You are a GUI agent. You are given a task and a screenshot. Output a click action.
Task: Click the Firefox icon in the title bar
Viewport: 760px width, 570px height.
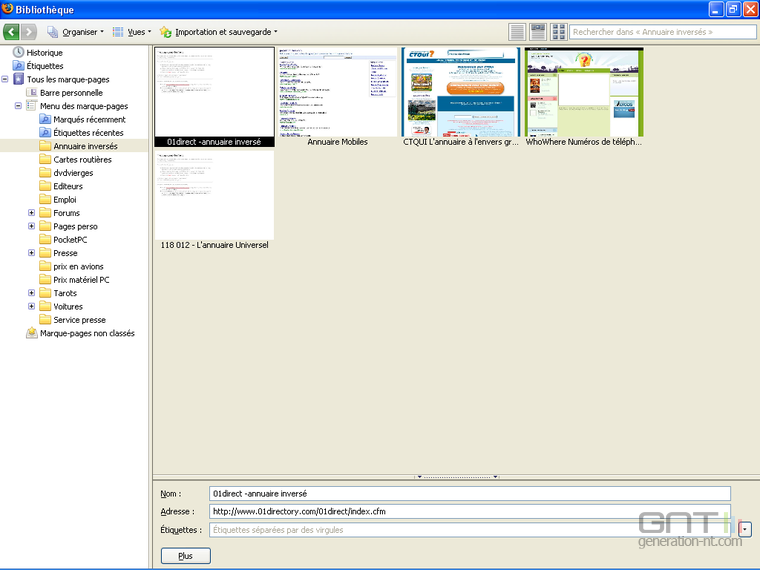7,9
